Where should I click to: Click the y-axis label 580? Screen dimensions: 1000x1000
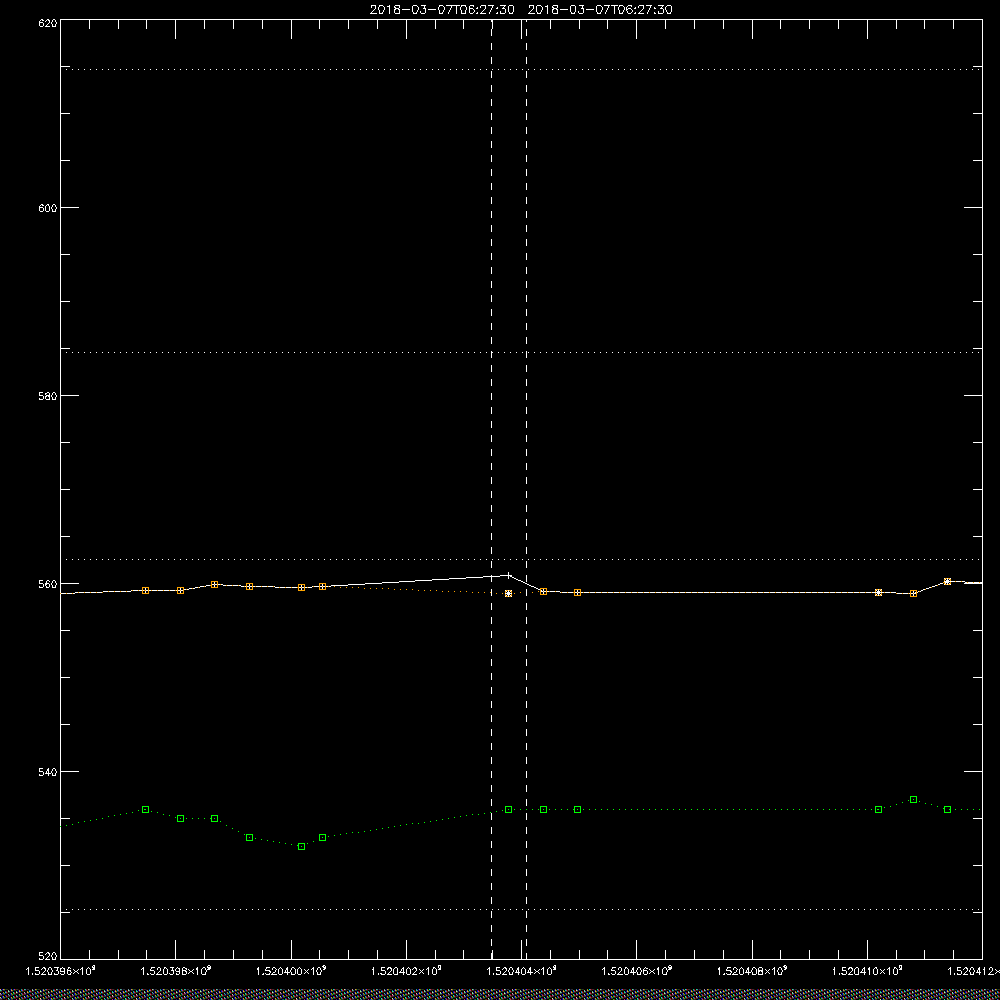(x=48, y=395)
